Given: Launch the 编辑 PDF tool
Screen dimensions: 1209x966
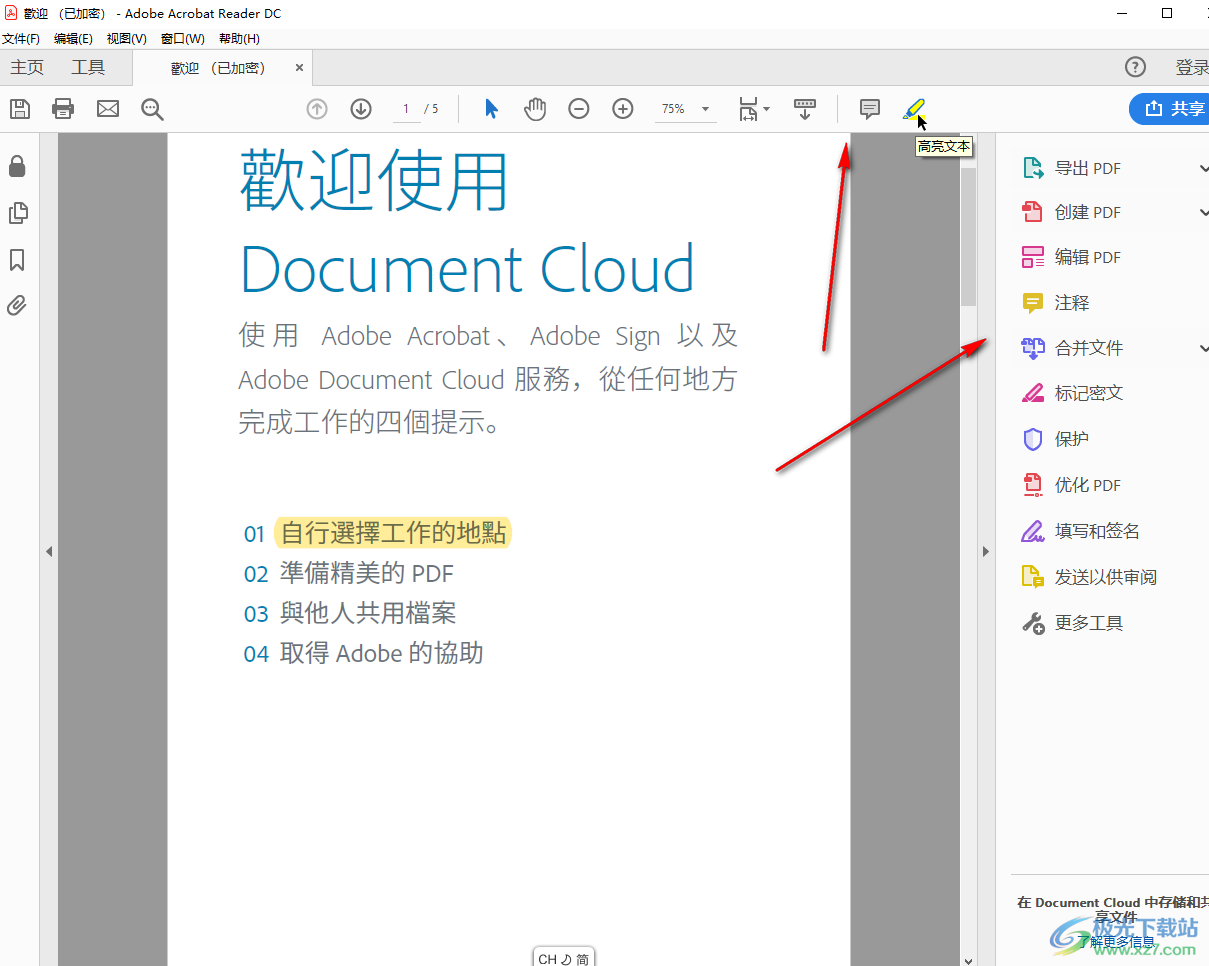Looking at the screenshot, I should click(x=1088, y=257).
